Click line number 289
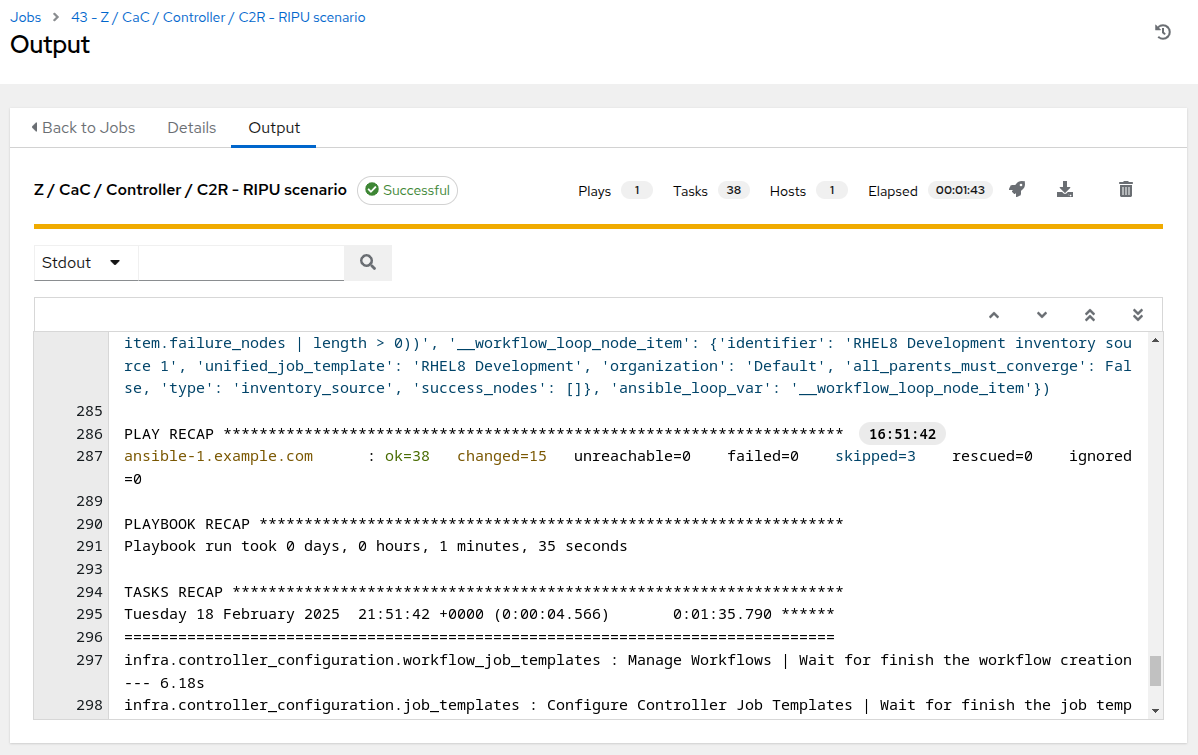This screenshot has width=1198, height=755. tap(89, 501)
